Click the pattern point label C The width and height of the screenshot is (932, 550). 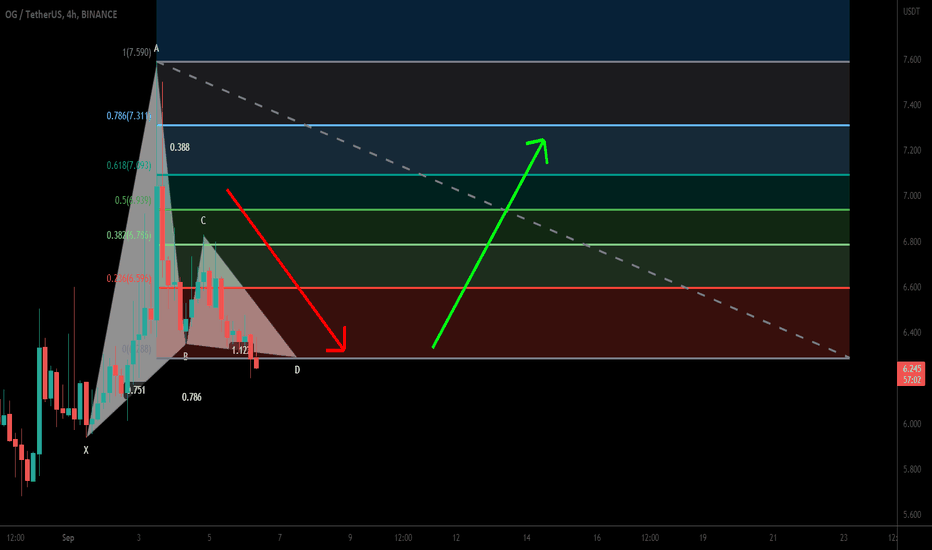tap(203, 221)
